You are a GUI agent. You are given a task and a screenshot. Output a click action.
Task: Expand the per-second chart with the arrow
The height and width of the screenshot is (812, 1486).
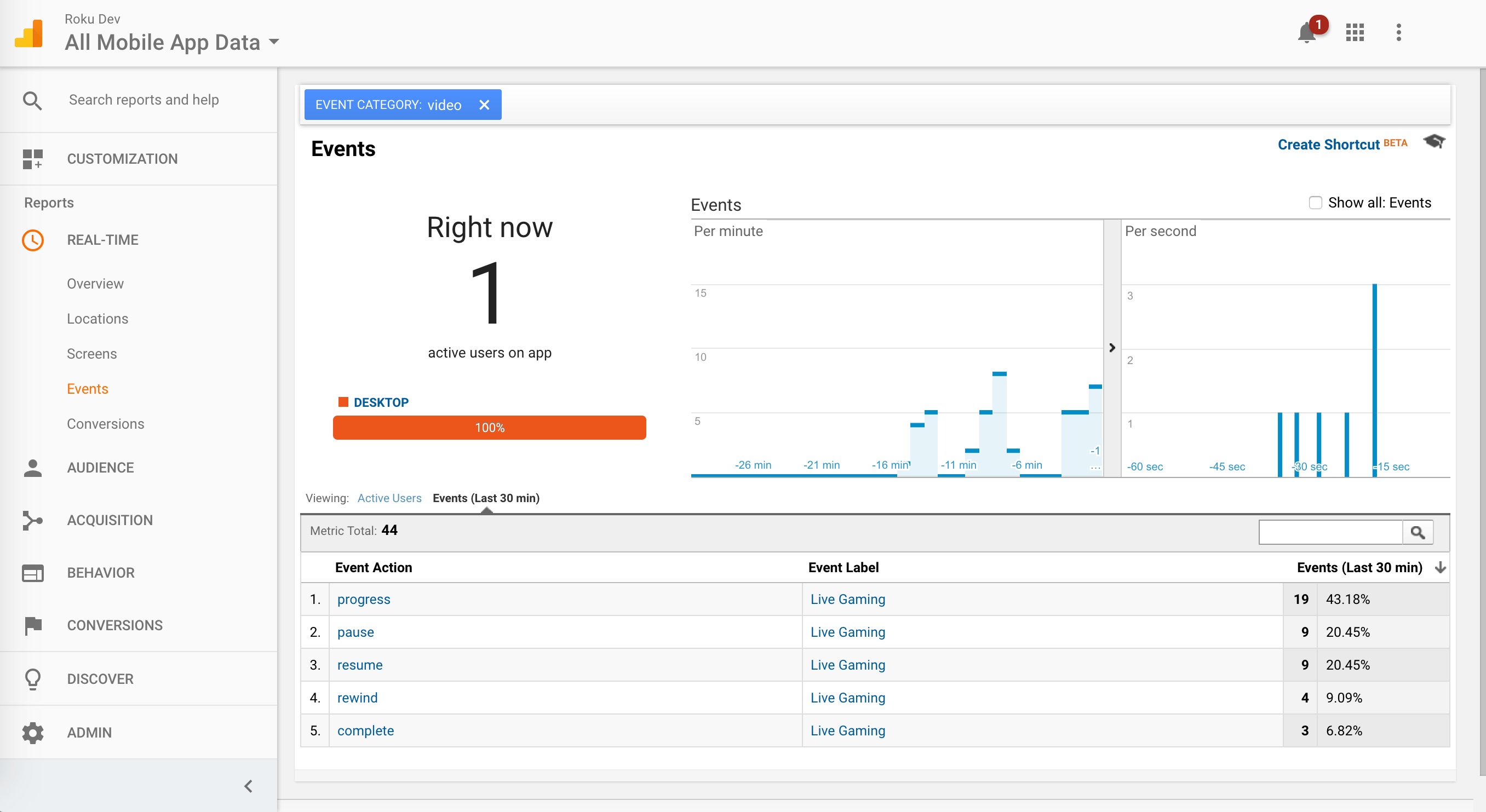pyautogui.click(x=1113, y=348)
